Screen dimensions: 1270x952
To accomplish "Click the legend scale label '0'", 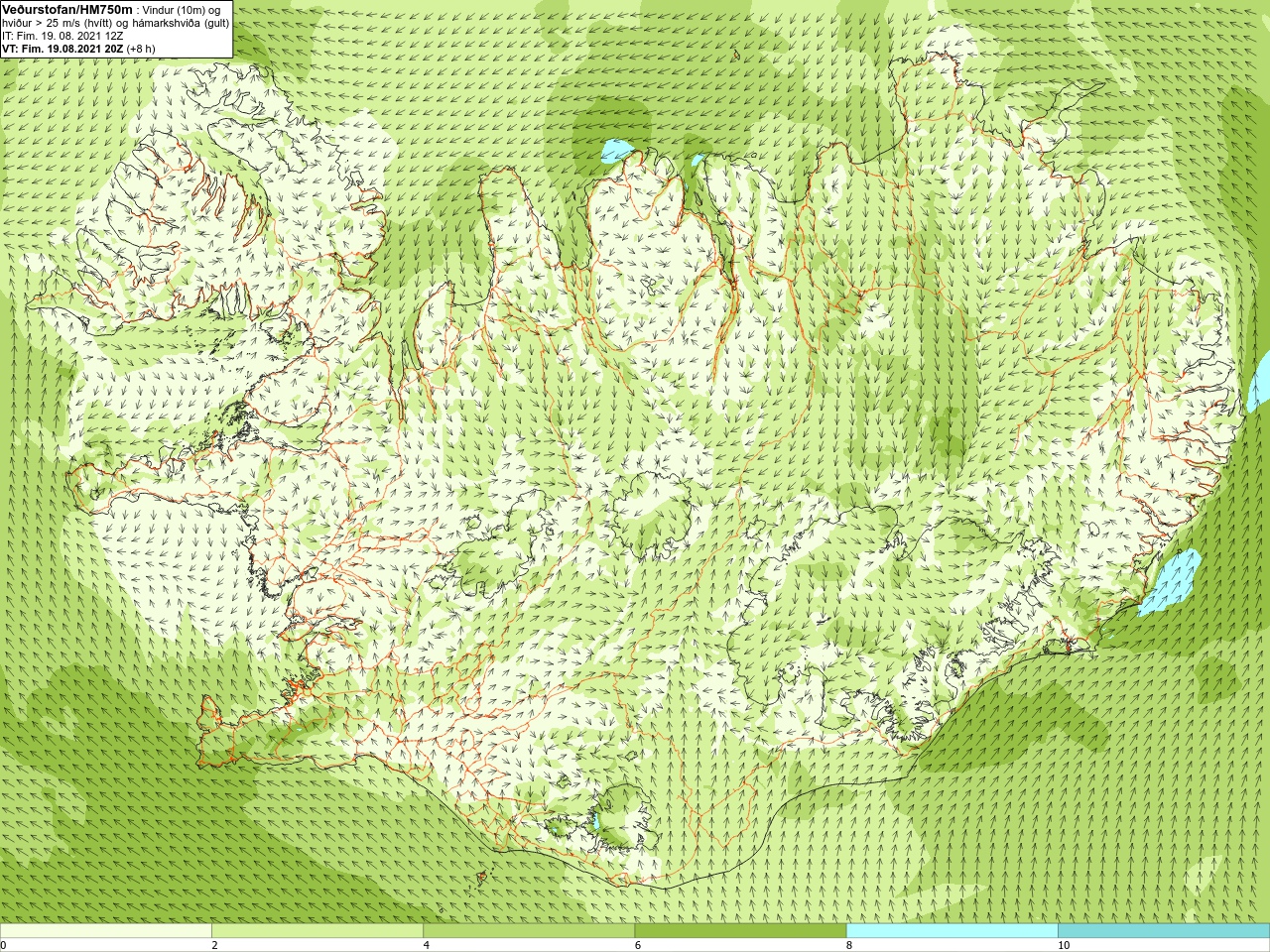I will point(4,946).
